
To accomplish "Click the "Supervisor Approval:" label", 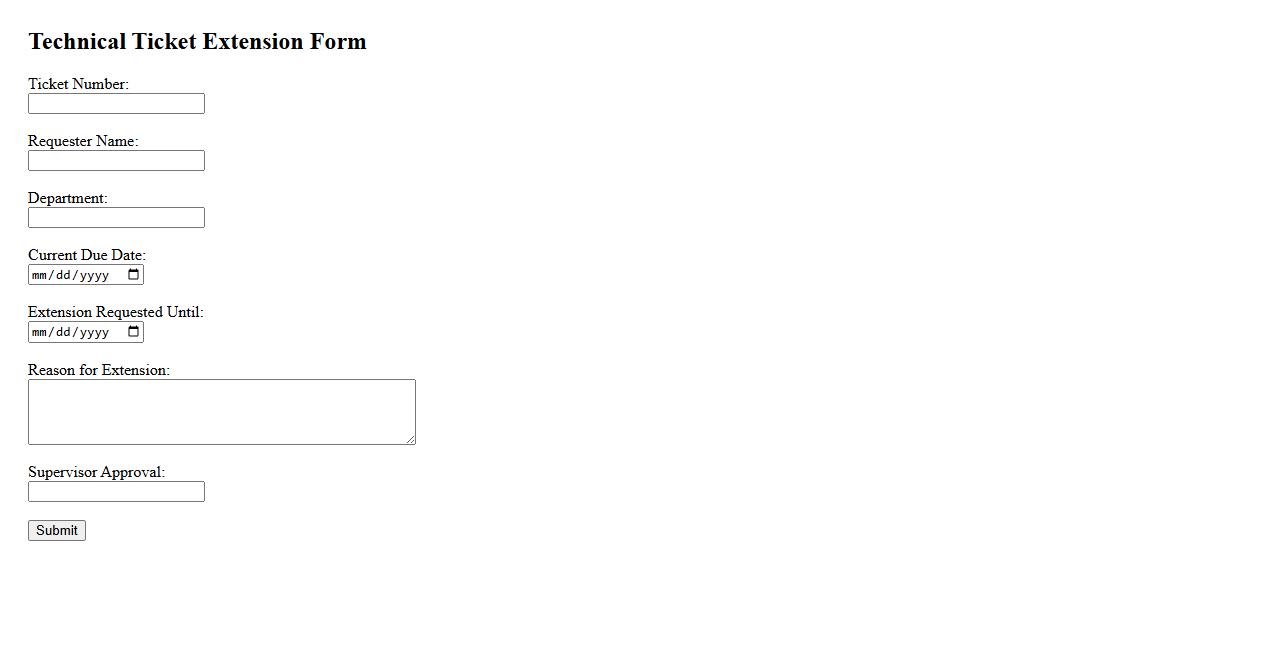I will coord(96,472).
